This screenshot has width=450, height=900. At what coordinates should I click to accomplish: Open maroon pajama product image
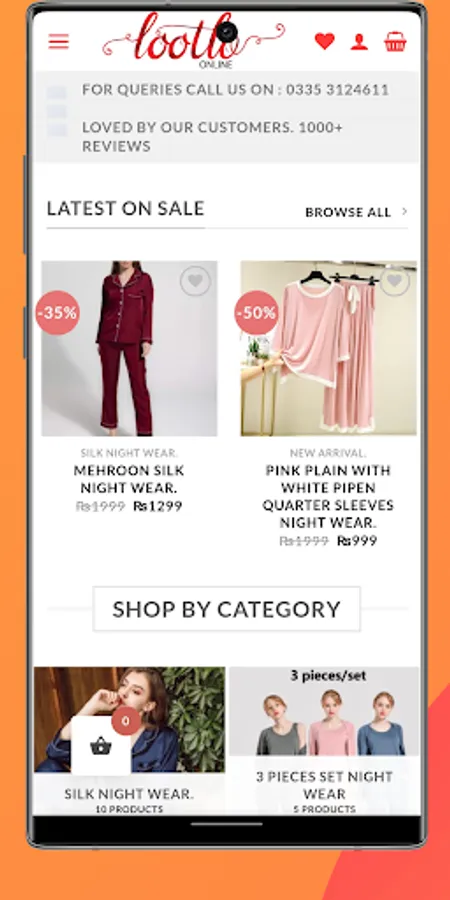coord(129,348)
